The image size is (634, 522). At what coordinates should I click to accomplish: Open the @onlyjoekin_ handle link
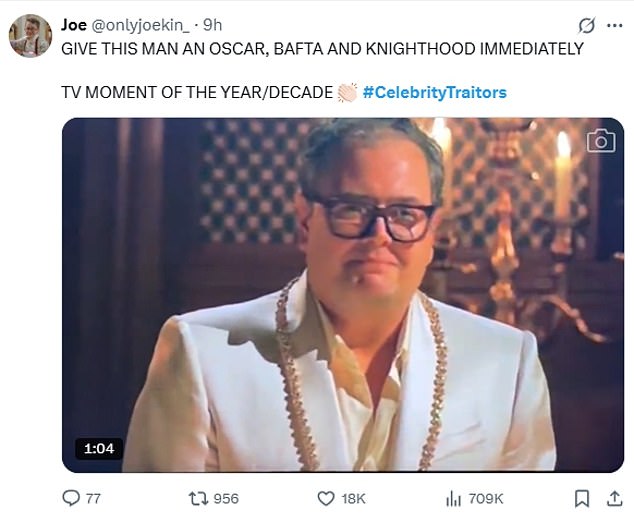pyautogui.click(x=142, y=25)
